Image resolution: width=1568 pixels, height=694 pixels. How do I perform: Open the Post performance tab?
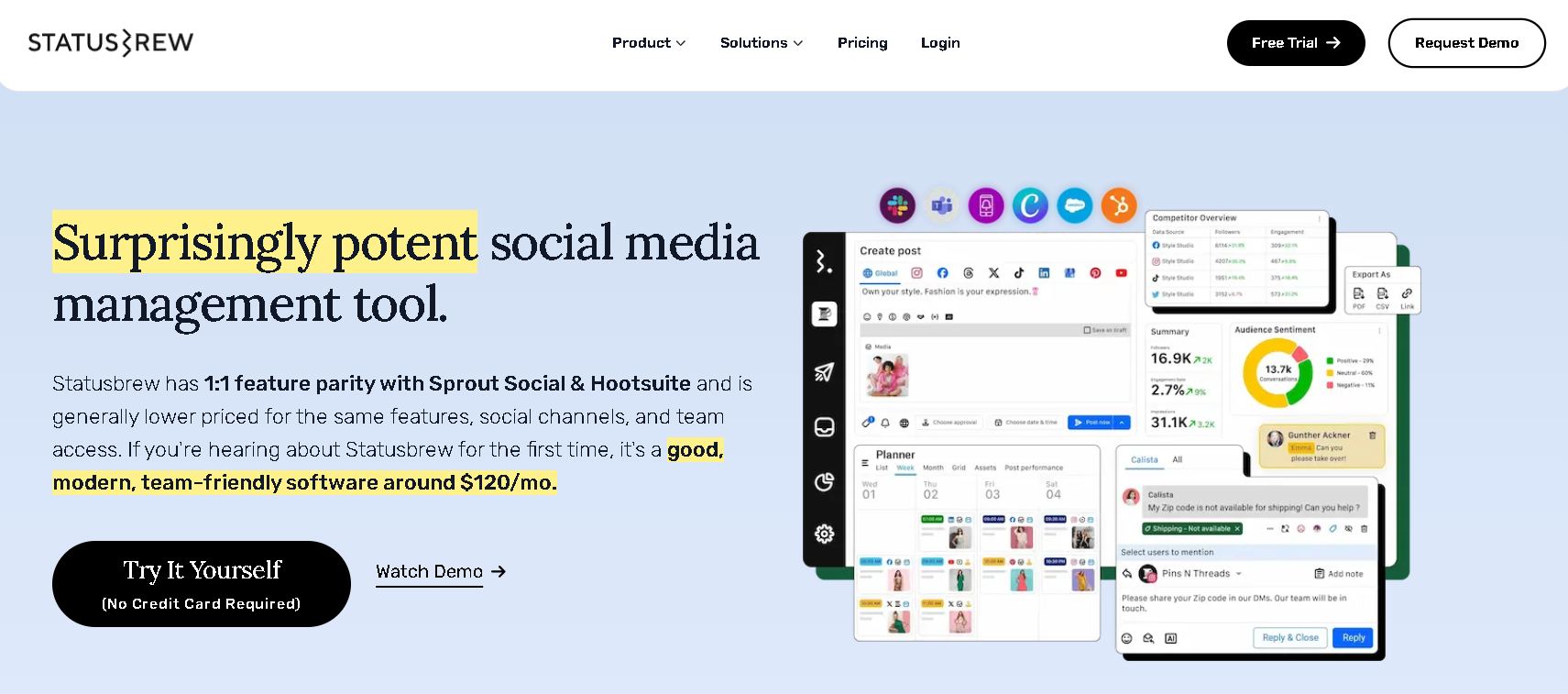click(1034, 468)
